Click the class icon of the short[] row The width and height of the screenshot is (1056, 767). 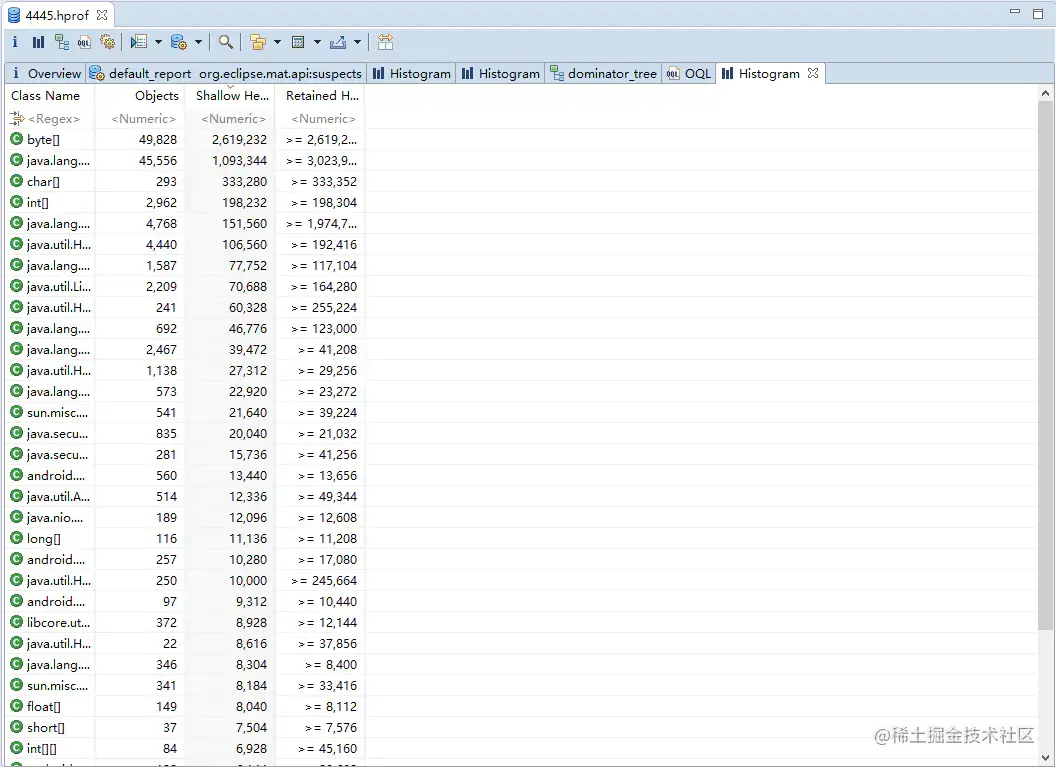(x=17, y=727)
